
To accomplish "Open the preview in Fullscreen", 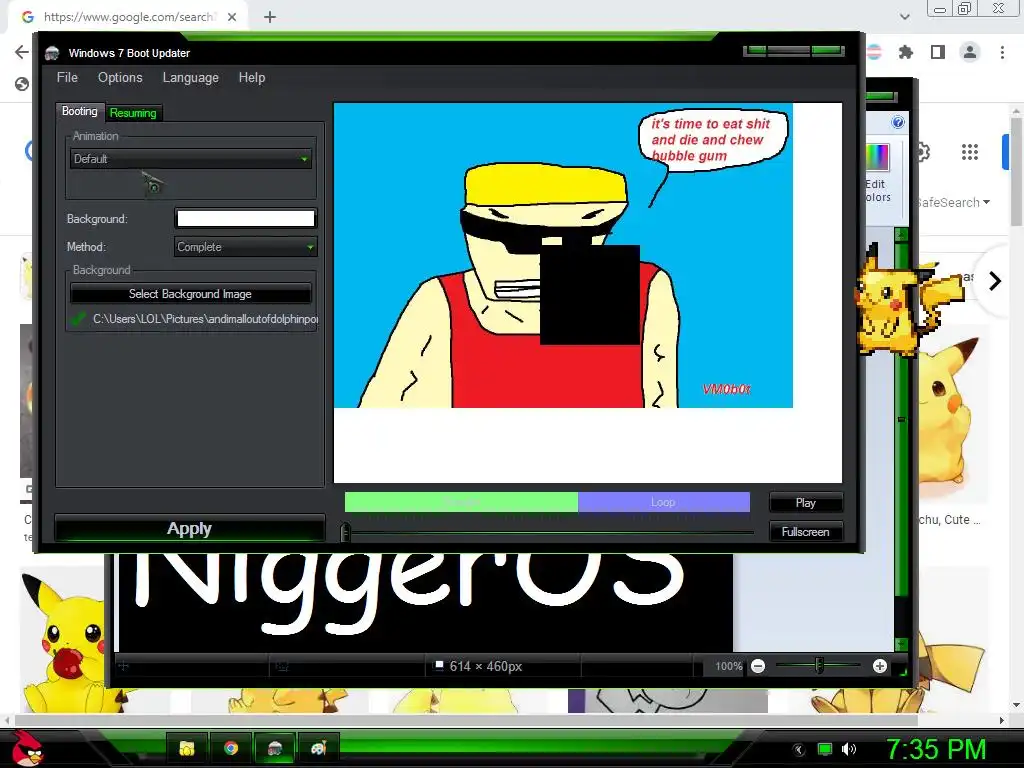I will tap(806, 532).
